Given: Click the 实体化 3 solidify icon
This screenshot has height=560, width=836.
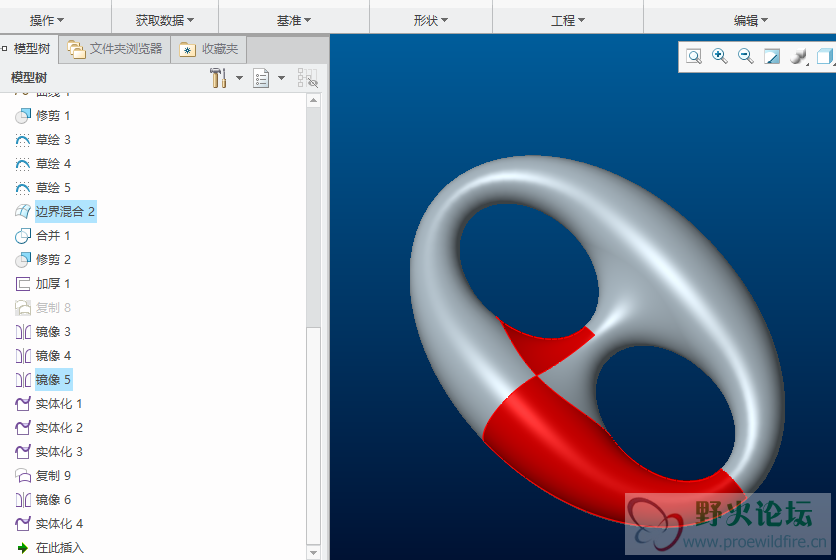Looking at the screenshot, I should pos(22,452).
